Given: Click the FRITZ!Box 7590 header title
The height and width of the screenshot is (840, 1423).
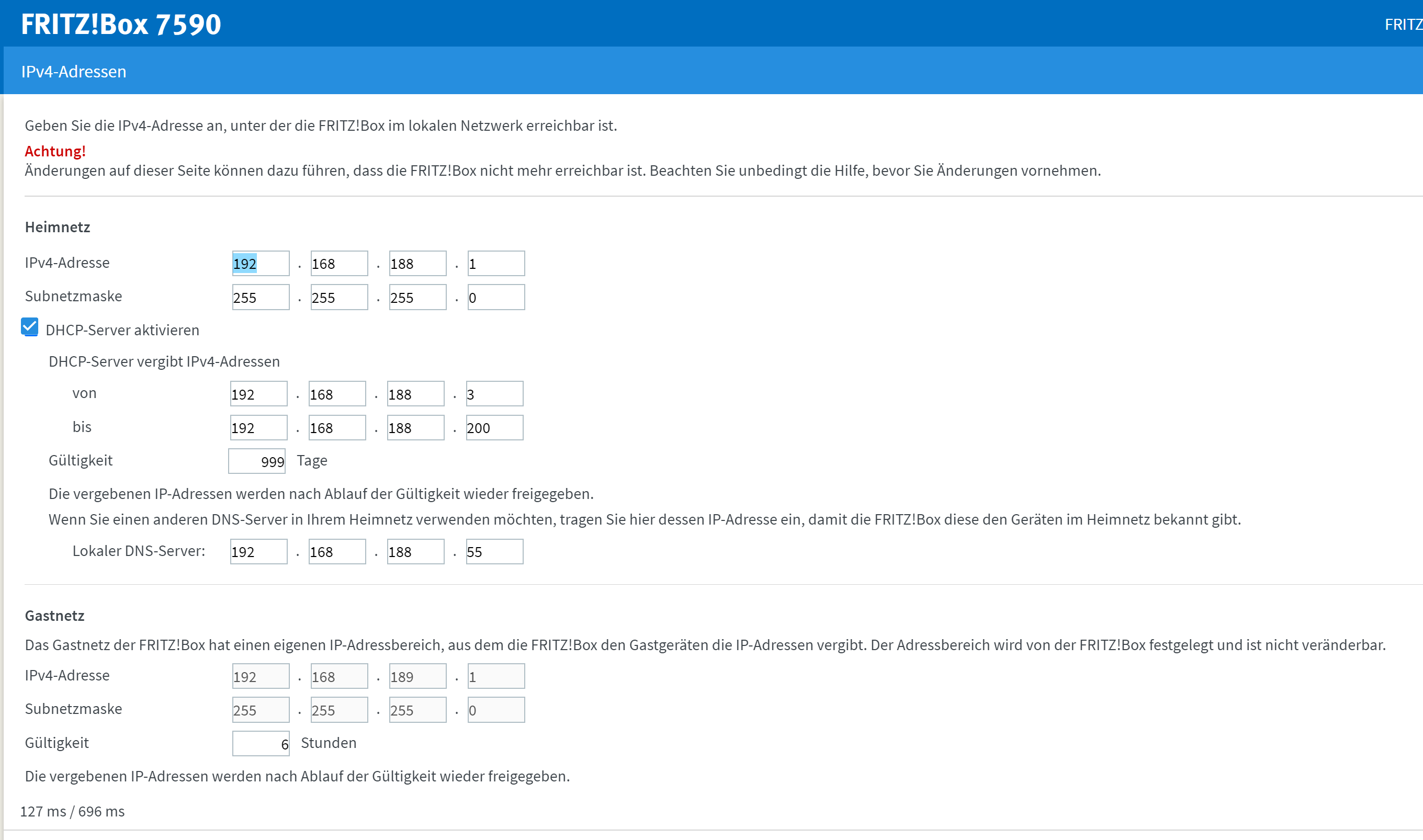Looking at the screenshot, I should point(120,25).
